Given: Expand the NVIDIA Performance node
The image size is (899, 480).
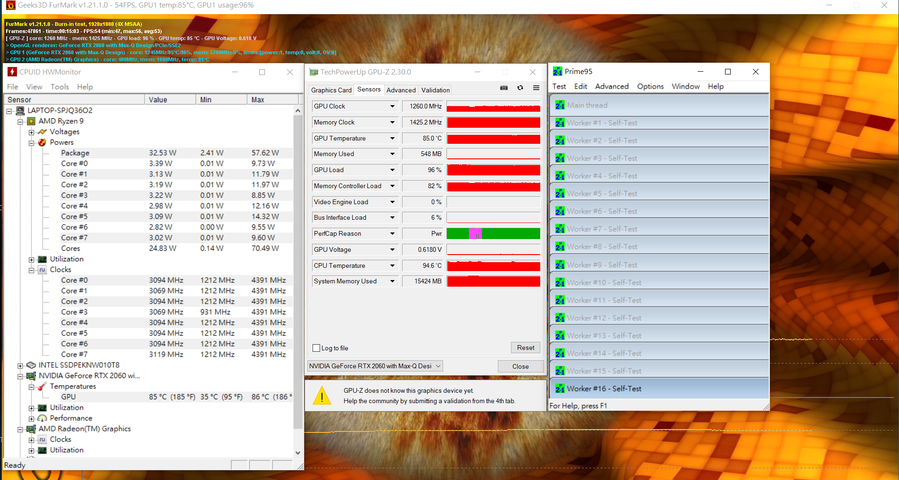Looking at the screenshot, I should pos(31,418).
